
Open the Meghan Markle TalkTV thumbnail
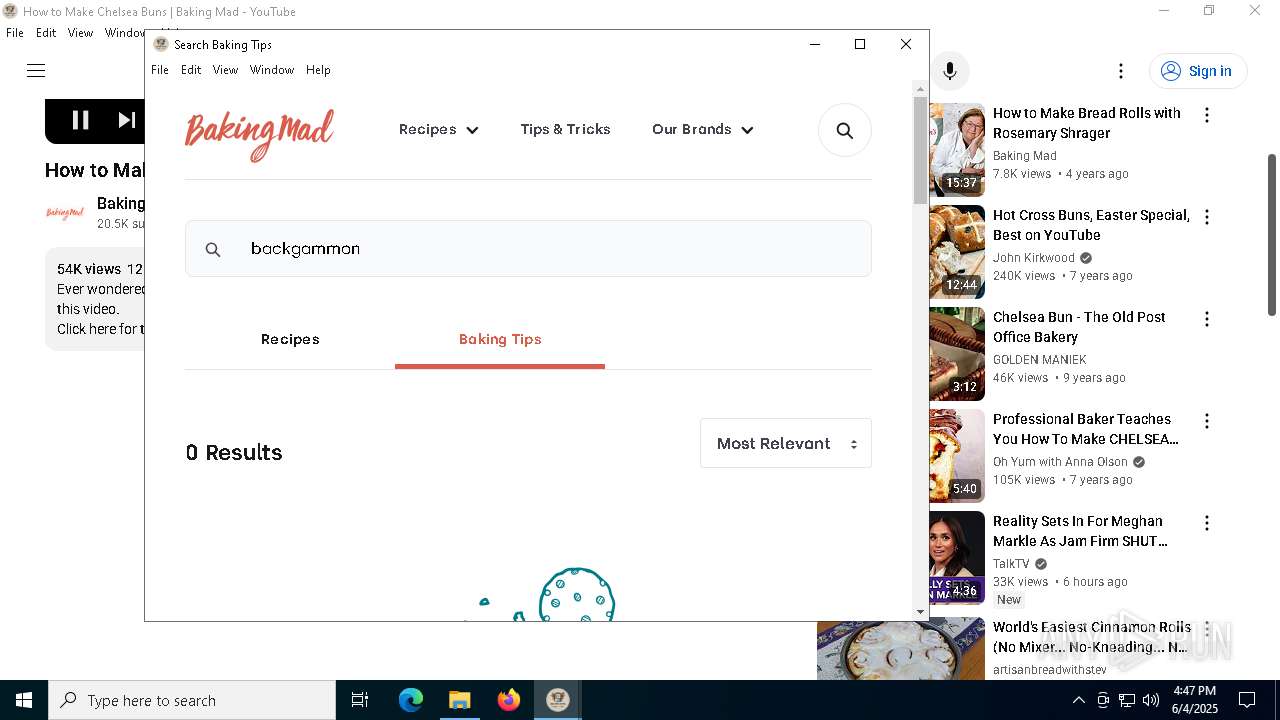tap(957, 558)
